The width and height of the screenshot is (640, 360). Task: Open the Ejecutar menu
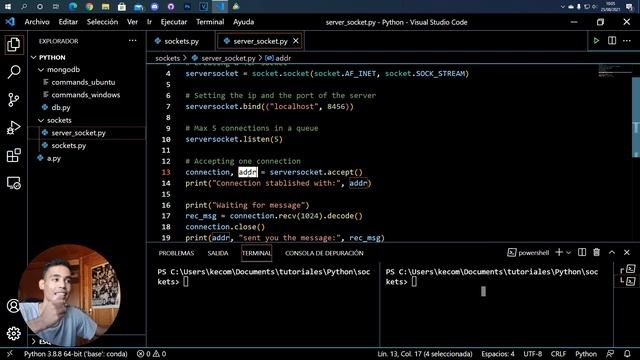173,22
